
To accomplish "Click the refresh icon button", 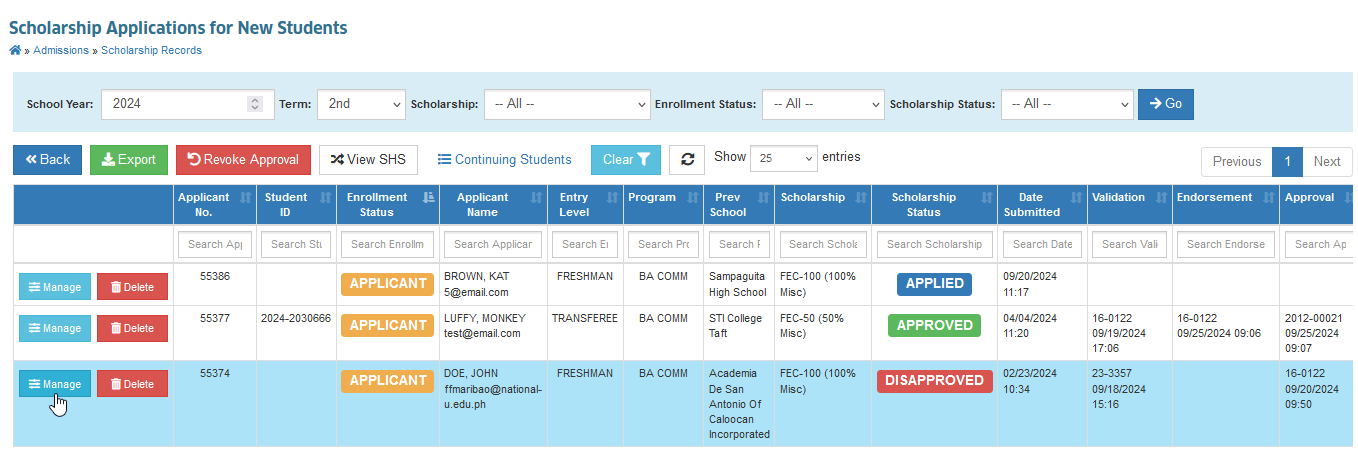I will coord(687,160).
